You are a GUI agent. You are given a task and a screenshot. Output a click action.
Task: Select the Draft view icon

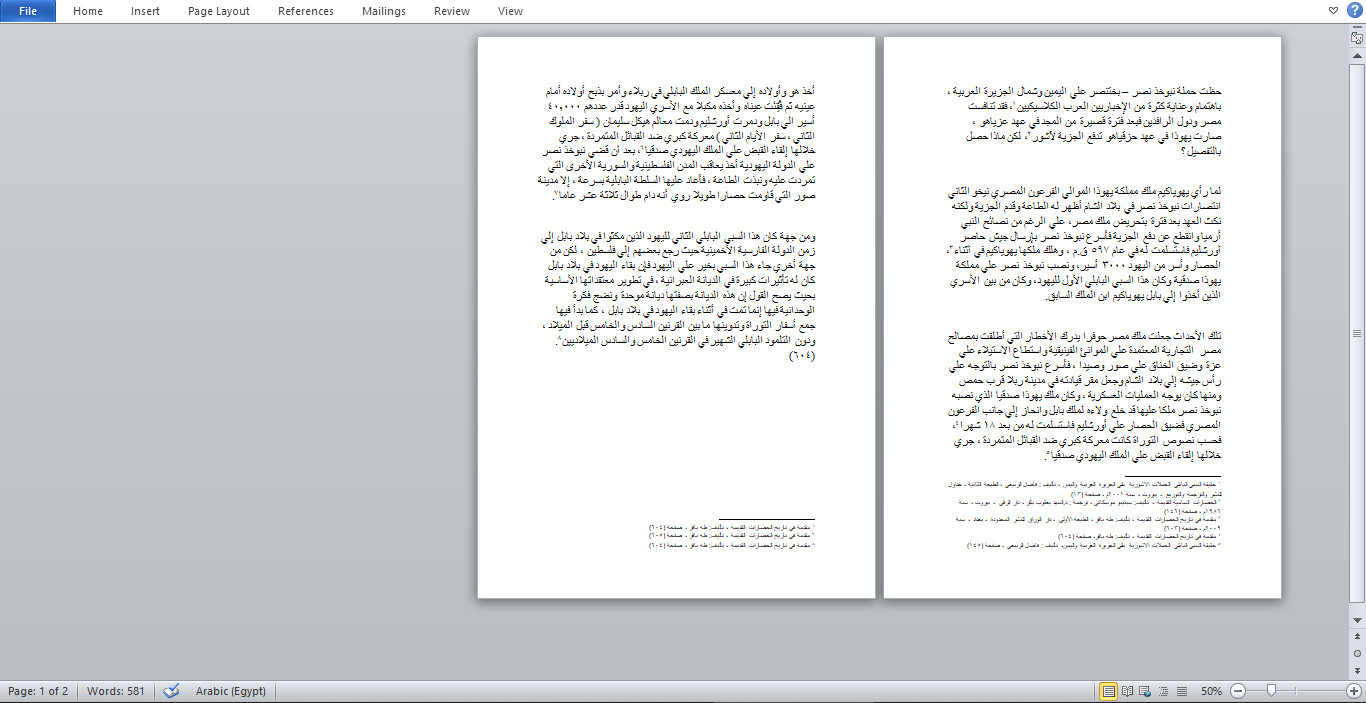point(1182,690)
